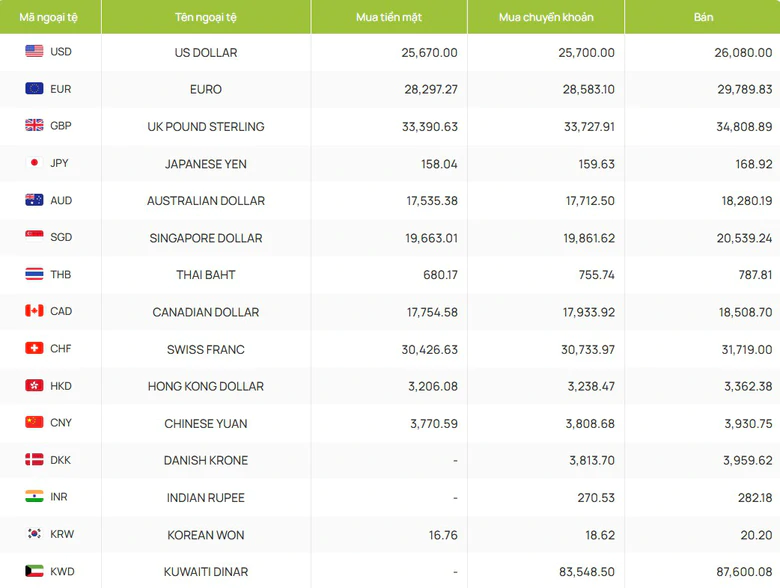This screenshot has height=588, width=780.
Task: Select the 'HONG KONG DOLLAR' name cell
Action: point(206,387)
